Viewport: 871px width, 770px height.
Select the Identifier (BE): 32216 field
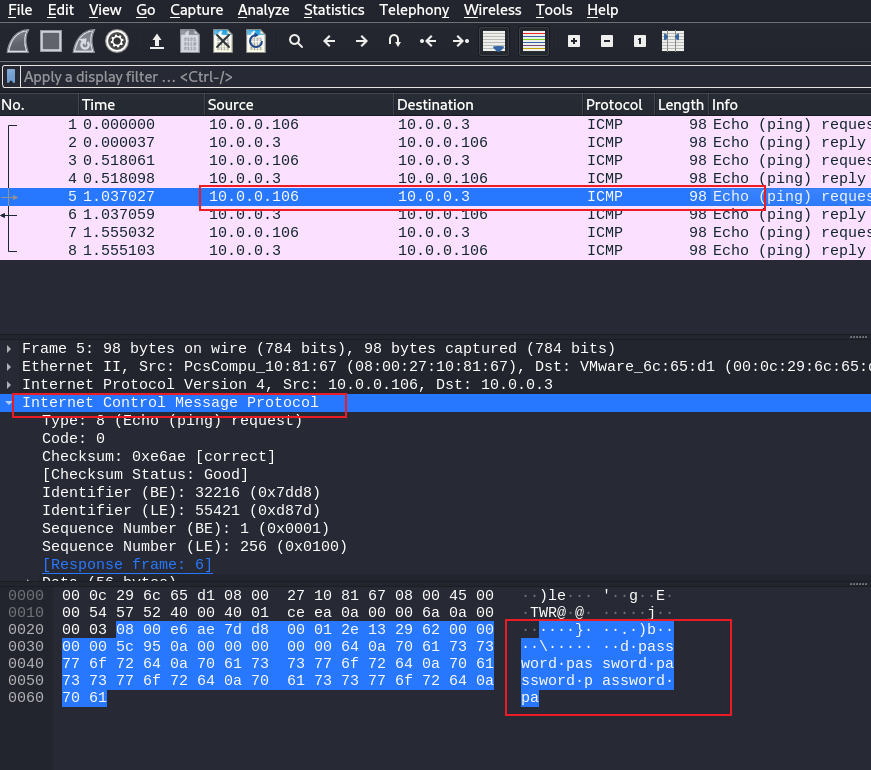181,493
